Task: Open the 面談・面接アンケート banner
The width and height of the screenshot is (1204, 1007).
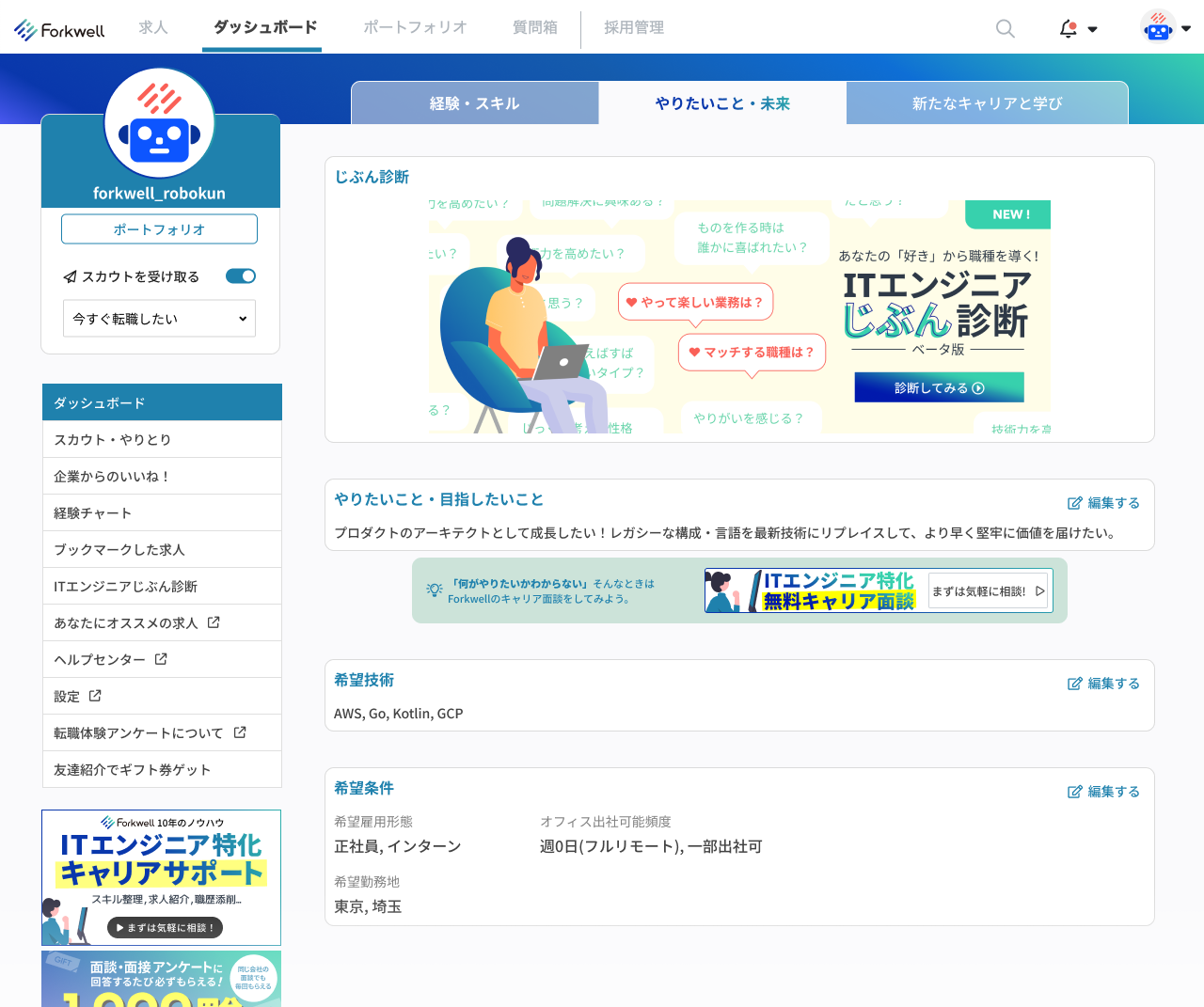Action: (x=161, y=979)
